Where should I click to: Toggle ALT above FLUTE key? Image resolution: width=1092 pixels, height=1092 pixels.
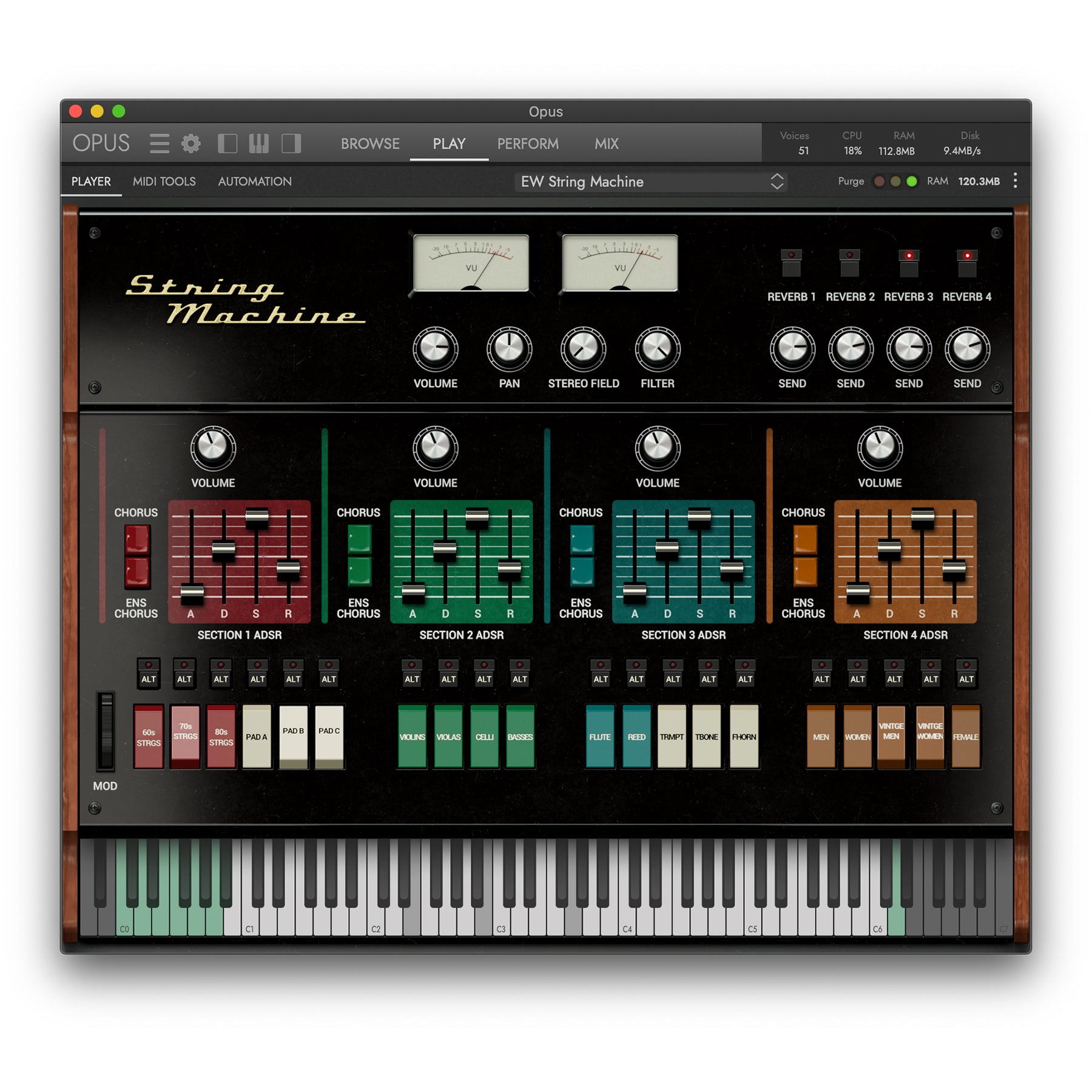[x=601, y=673]
